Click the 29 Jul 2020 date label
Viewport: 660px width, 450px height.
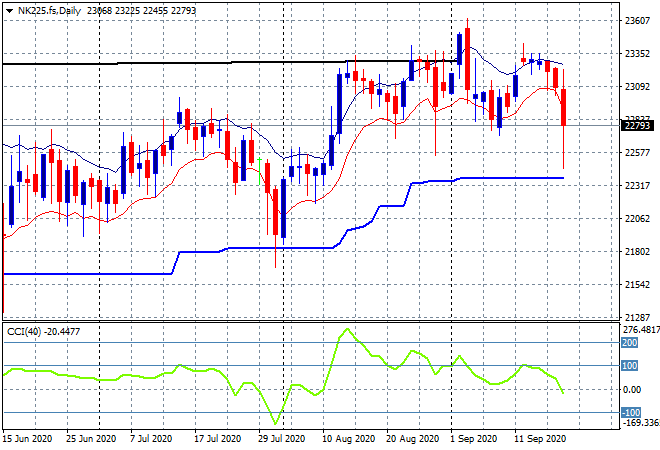pos(282,439)
